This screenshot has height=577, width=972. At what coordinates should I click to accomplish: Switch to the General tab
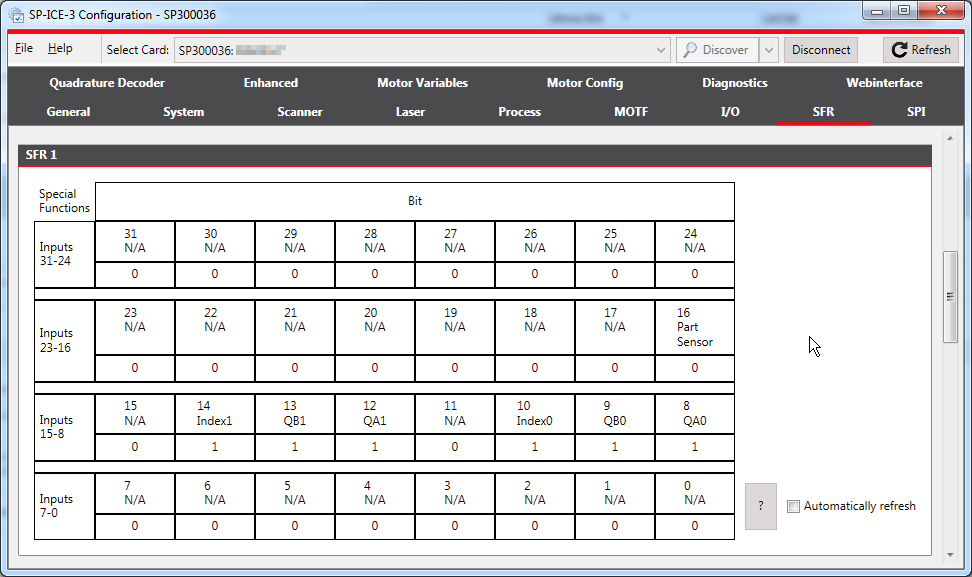click(x=68, y=112)
